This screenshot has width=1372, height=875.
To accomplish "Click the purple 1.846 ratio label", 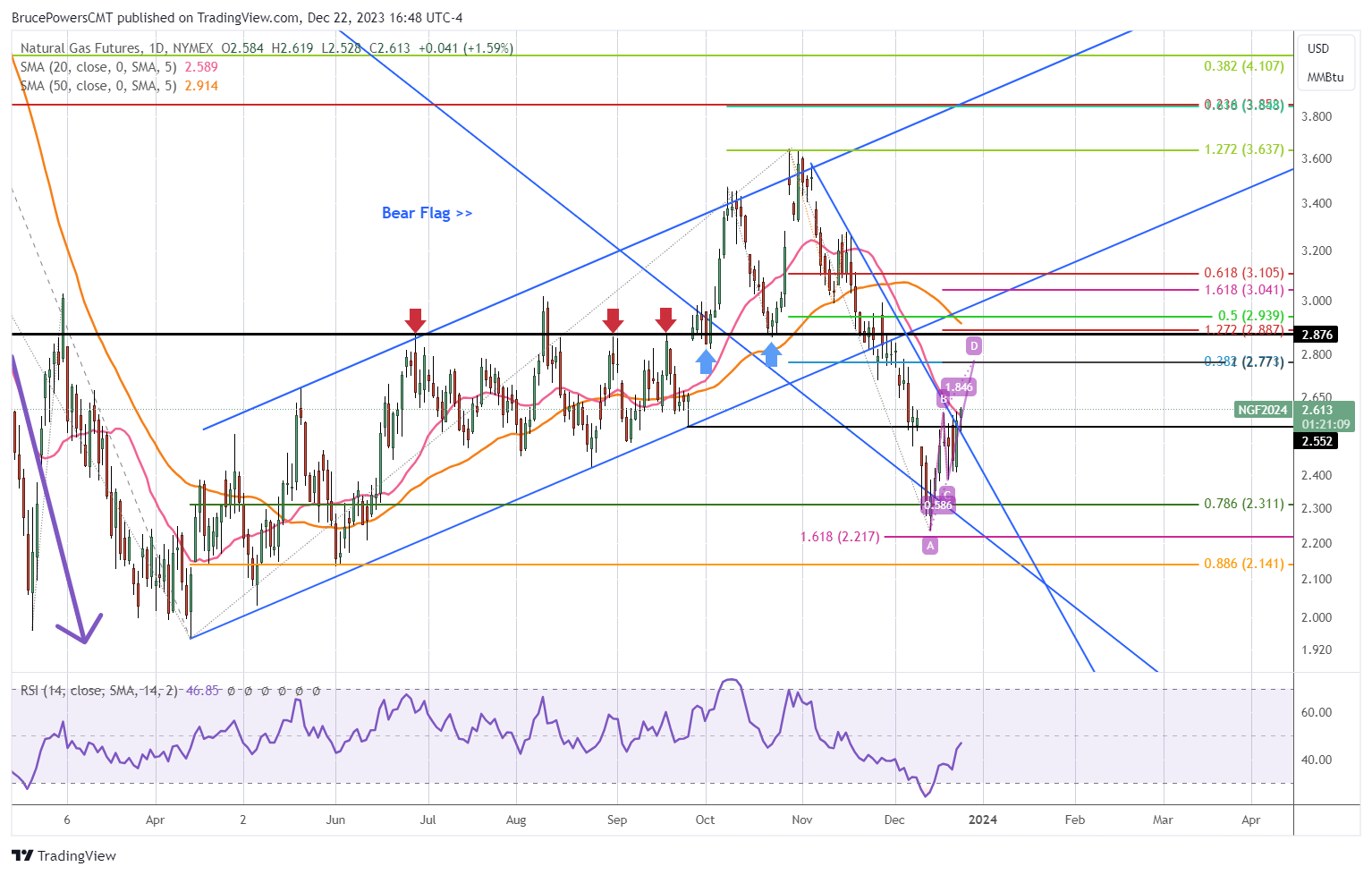I will point(959,387).
